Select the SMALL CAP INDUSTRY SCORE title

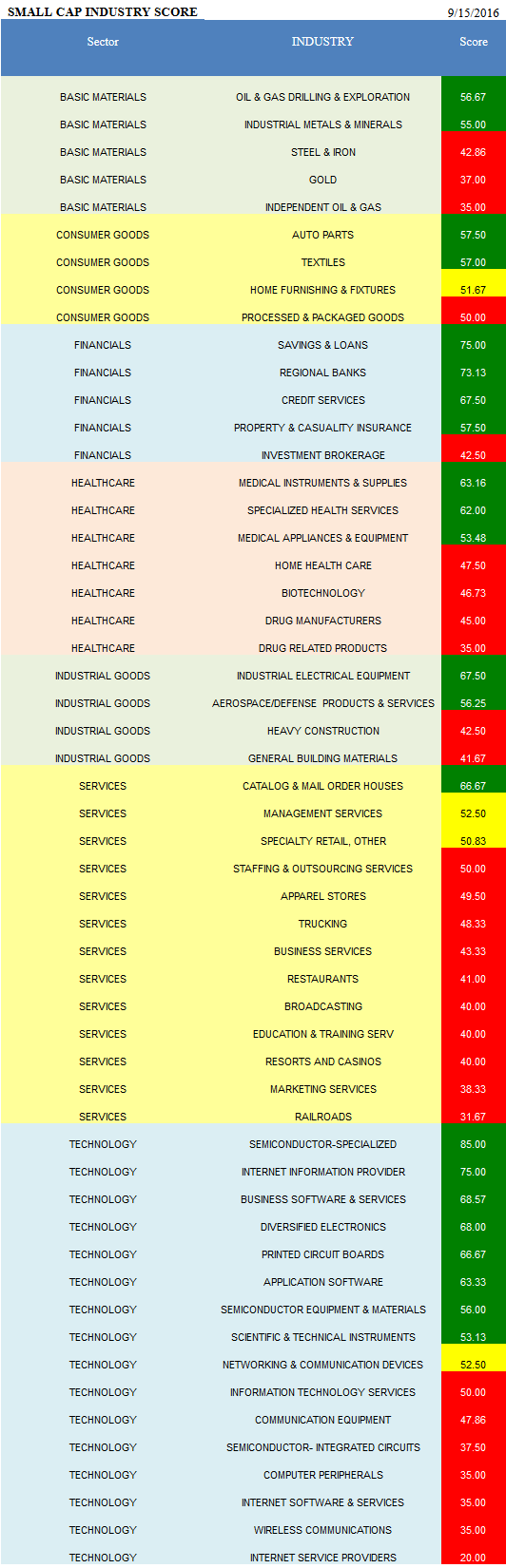coord(103,11)
